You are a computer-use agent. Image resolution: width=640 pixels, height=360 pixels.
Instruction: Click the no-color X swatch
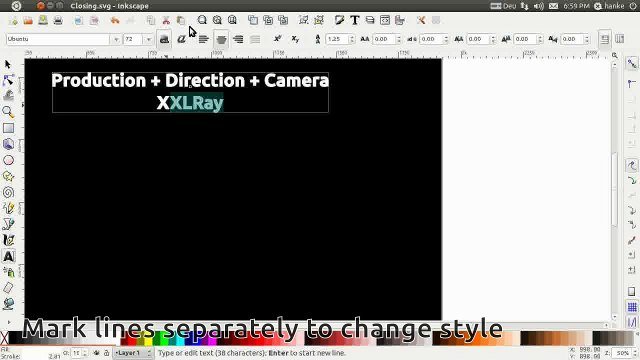[4, 338]
